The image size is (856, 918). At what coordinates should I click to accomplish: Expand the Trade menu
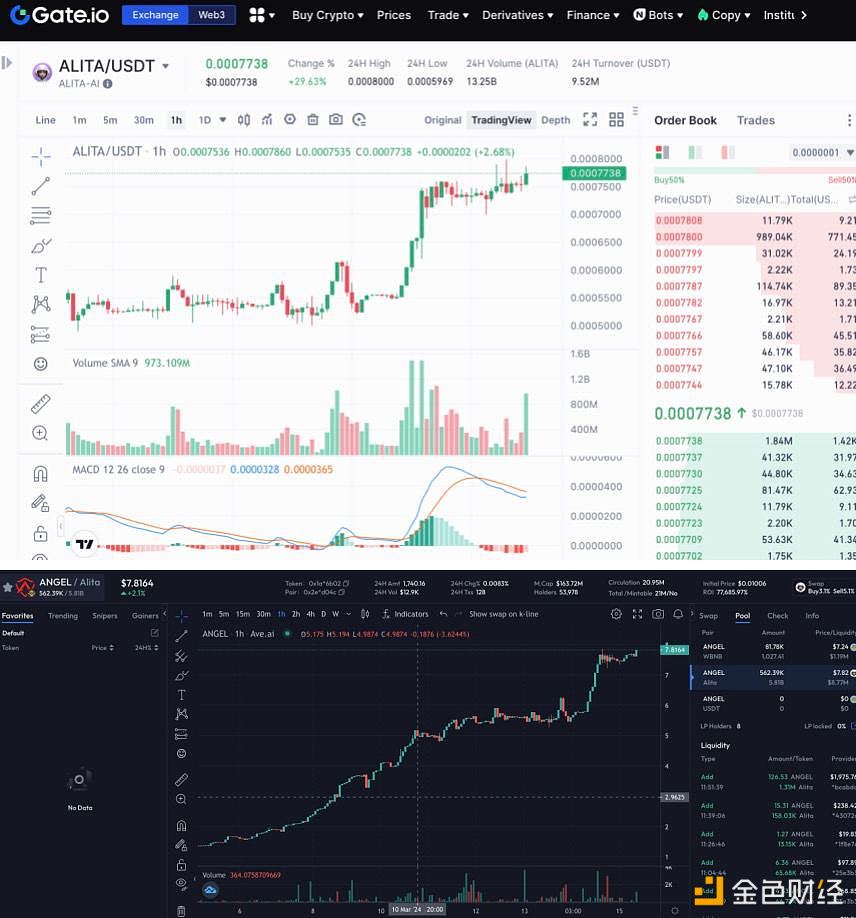coord(448,15)
